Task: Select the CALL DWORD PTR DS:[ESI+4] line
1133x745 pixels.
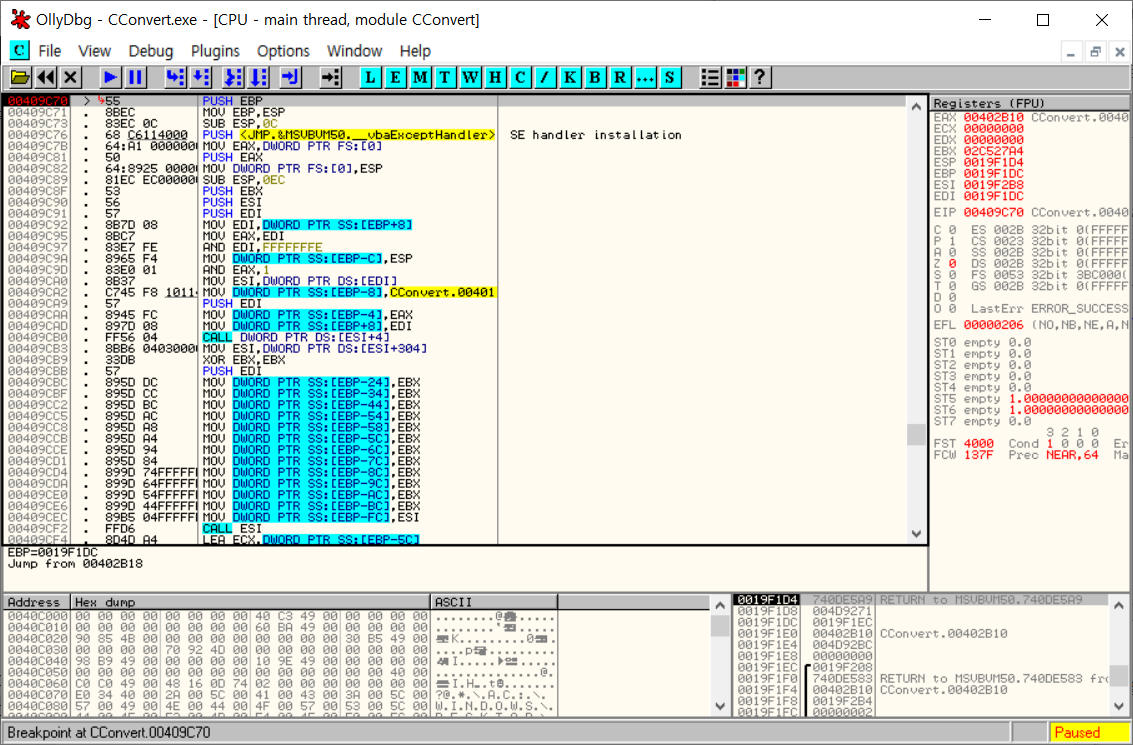Action: pos(296,337)
